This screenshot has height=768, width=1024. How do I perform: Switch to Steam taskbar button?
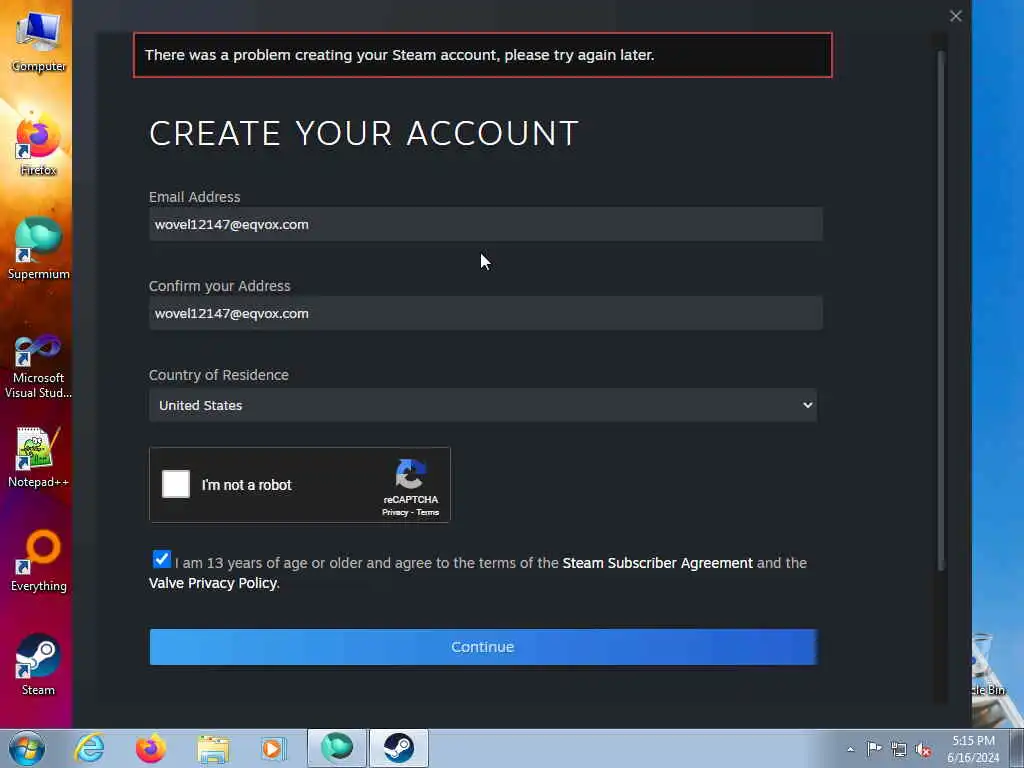398,748
